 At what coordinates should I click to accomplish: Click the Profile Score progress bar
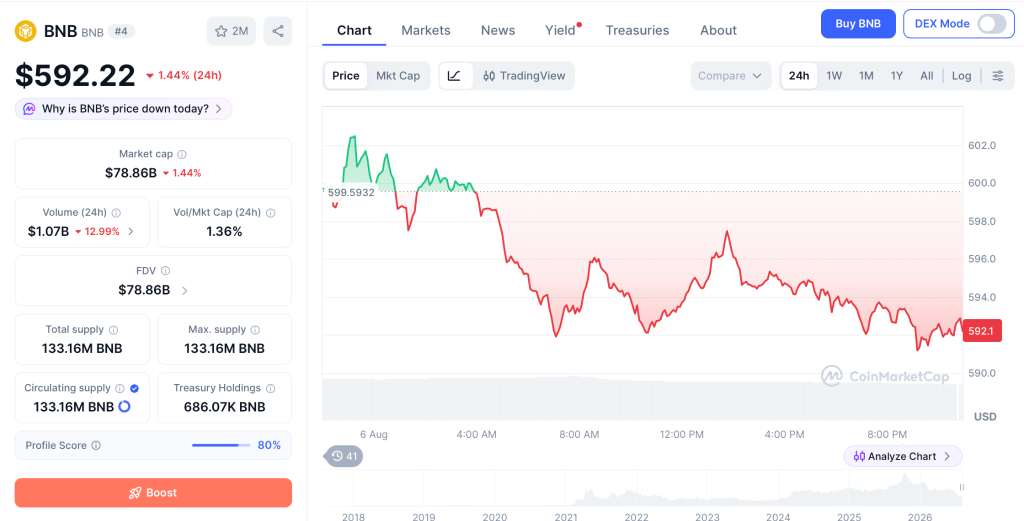(221, 445)
